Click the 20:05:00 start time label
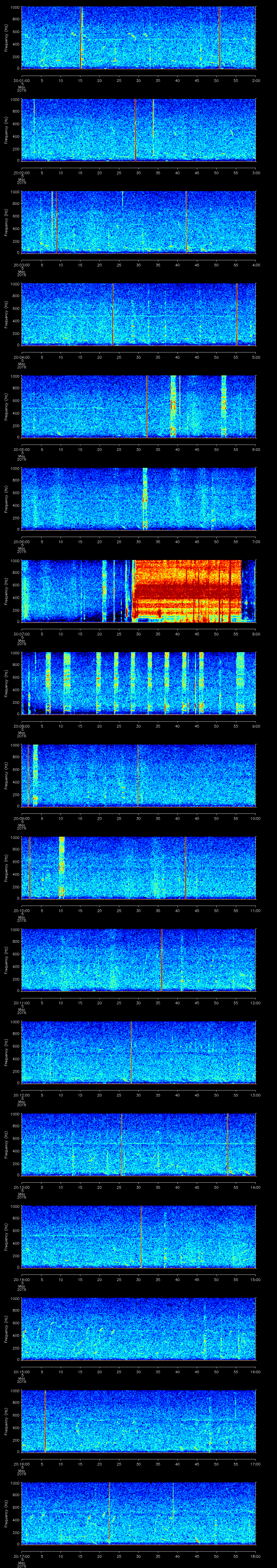The width and height of the screenshot is (277, 1568). [21, 449]
